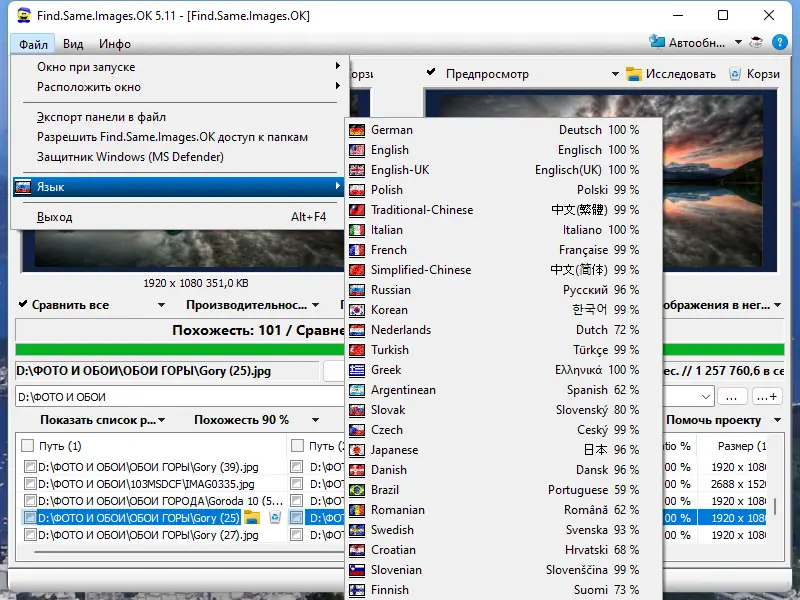
Task: Click the Japanese flag icon
Action: 357,450
